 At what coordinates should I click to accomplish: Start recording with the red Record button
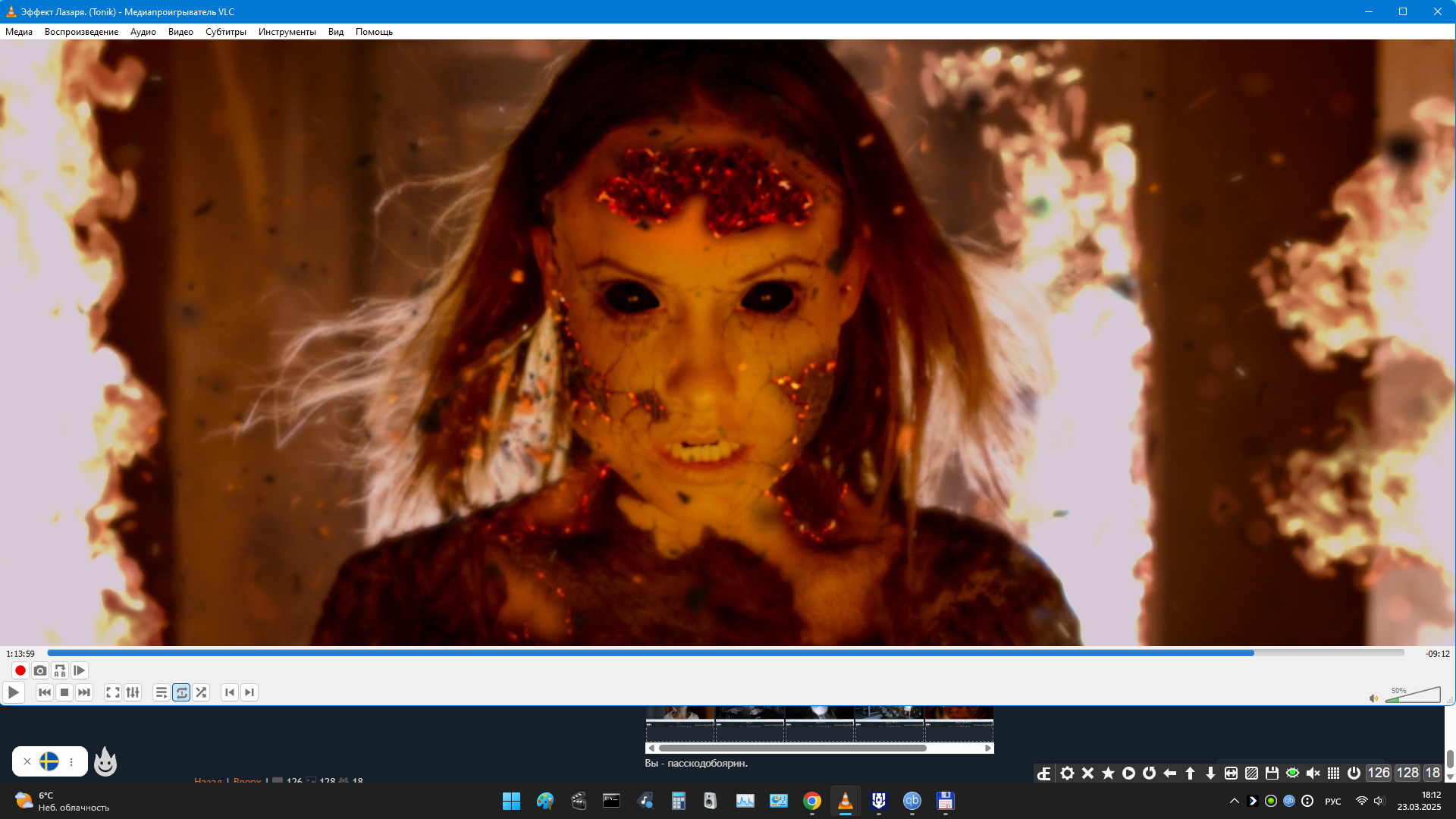point(20,670)
